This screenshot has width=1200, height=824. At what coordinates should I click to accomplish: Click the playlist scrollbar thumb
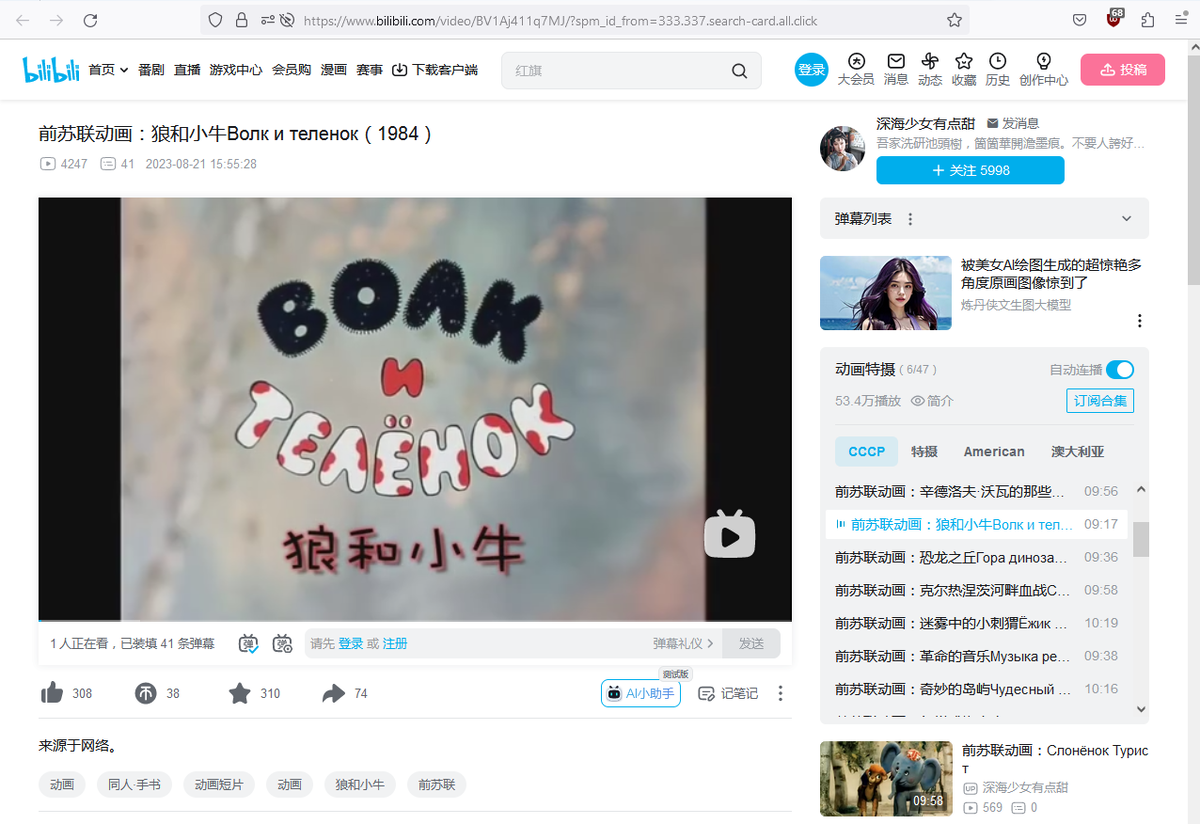tap(1141, 540)
